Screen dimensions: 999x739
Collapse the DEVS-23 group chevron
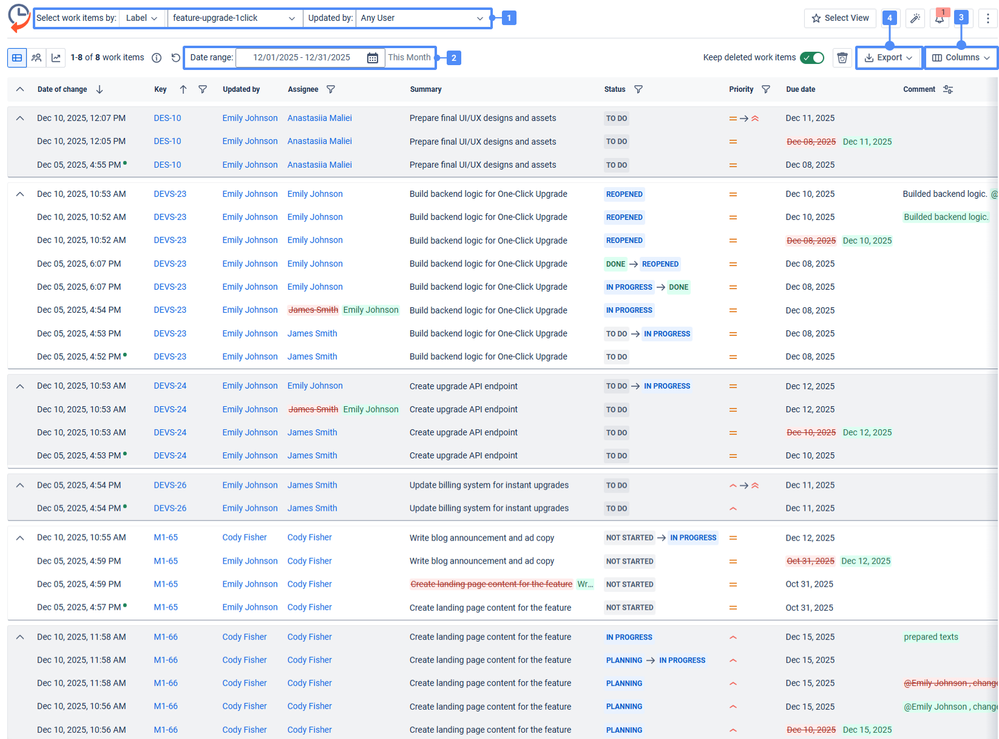[20, 193]
